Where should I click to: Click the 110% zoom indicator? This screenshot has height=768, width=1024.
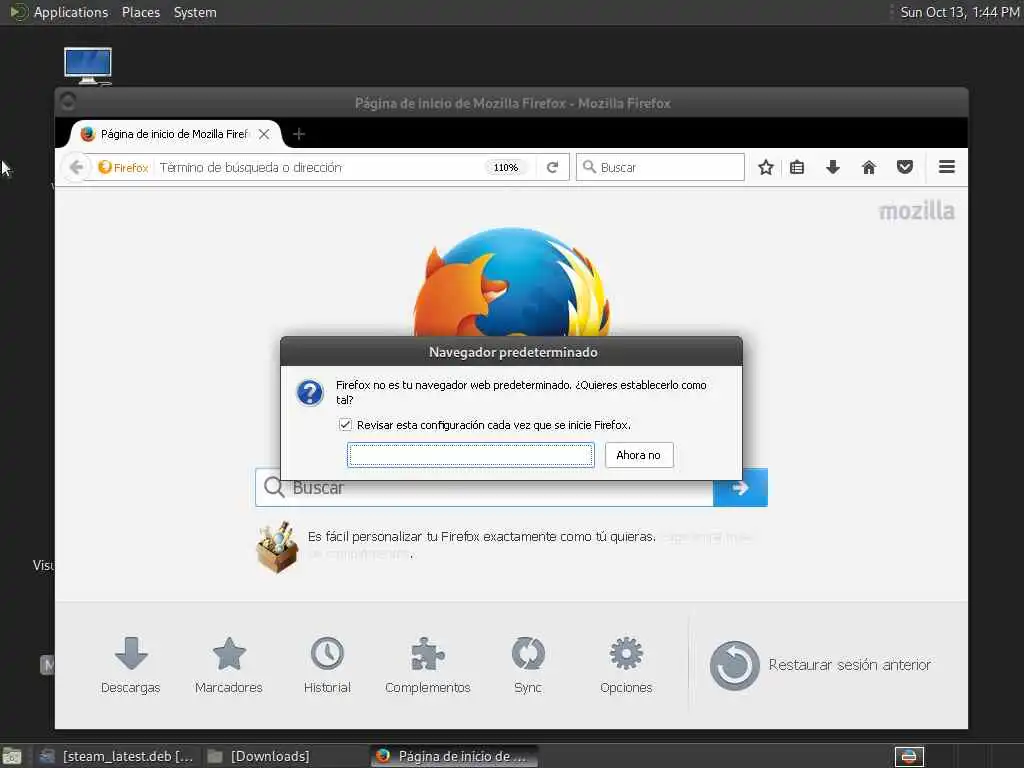[x=505, y=168]
